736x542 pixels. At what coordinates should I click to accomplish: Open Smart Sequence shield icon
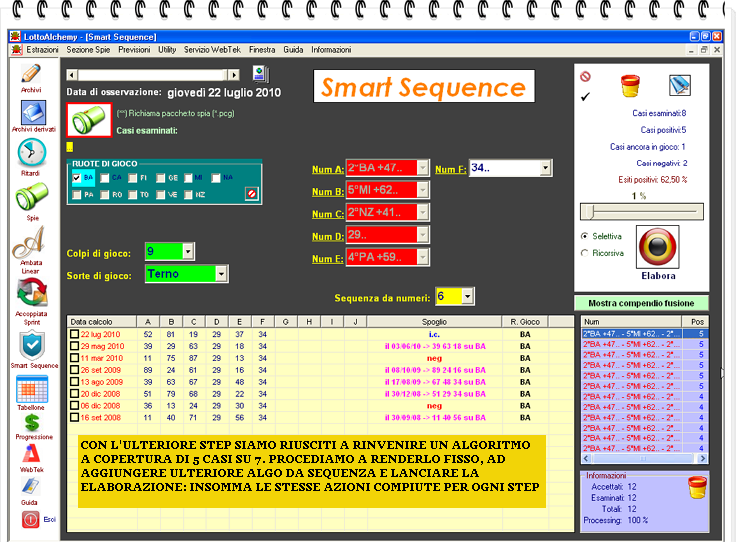(32, 345)
